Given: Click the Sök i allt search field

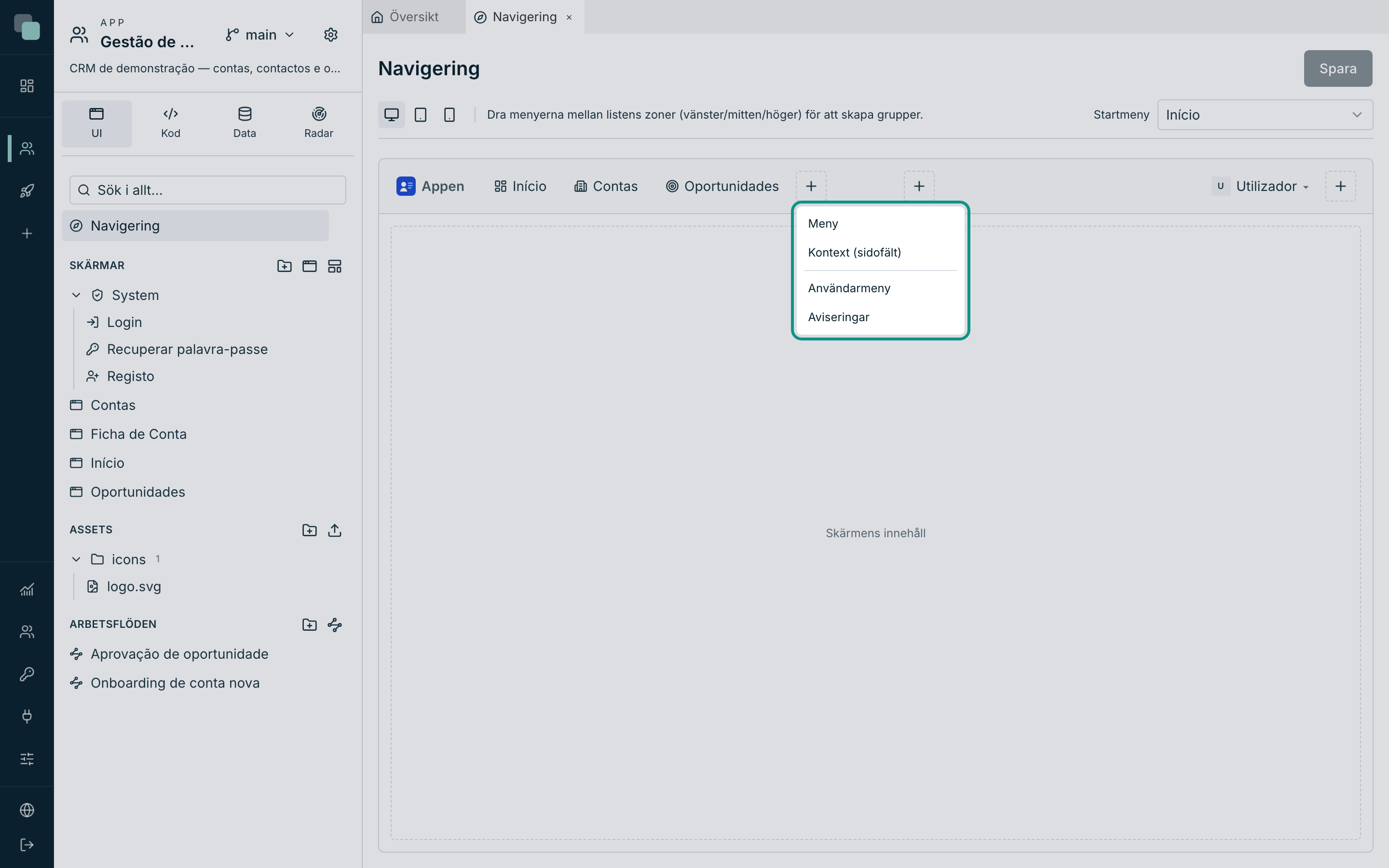Looking at the screenshot, I should tap(208, 190).
